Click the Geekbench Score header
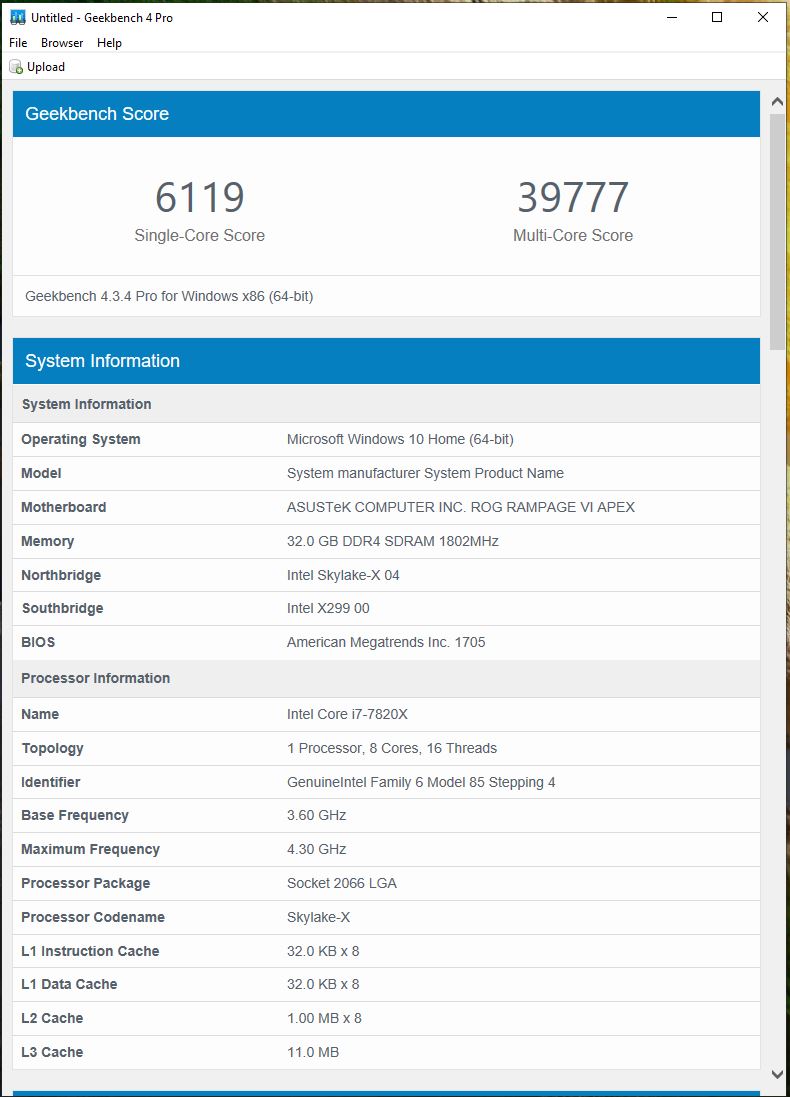The height and width of the screenshot is (1097, 790). (x=386, y=114)
